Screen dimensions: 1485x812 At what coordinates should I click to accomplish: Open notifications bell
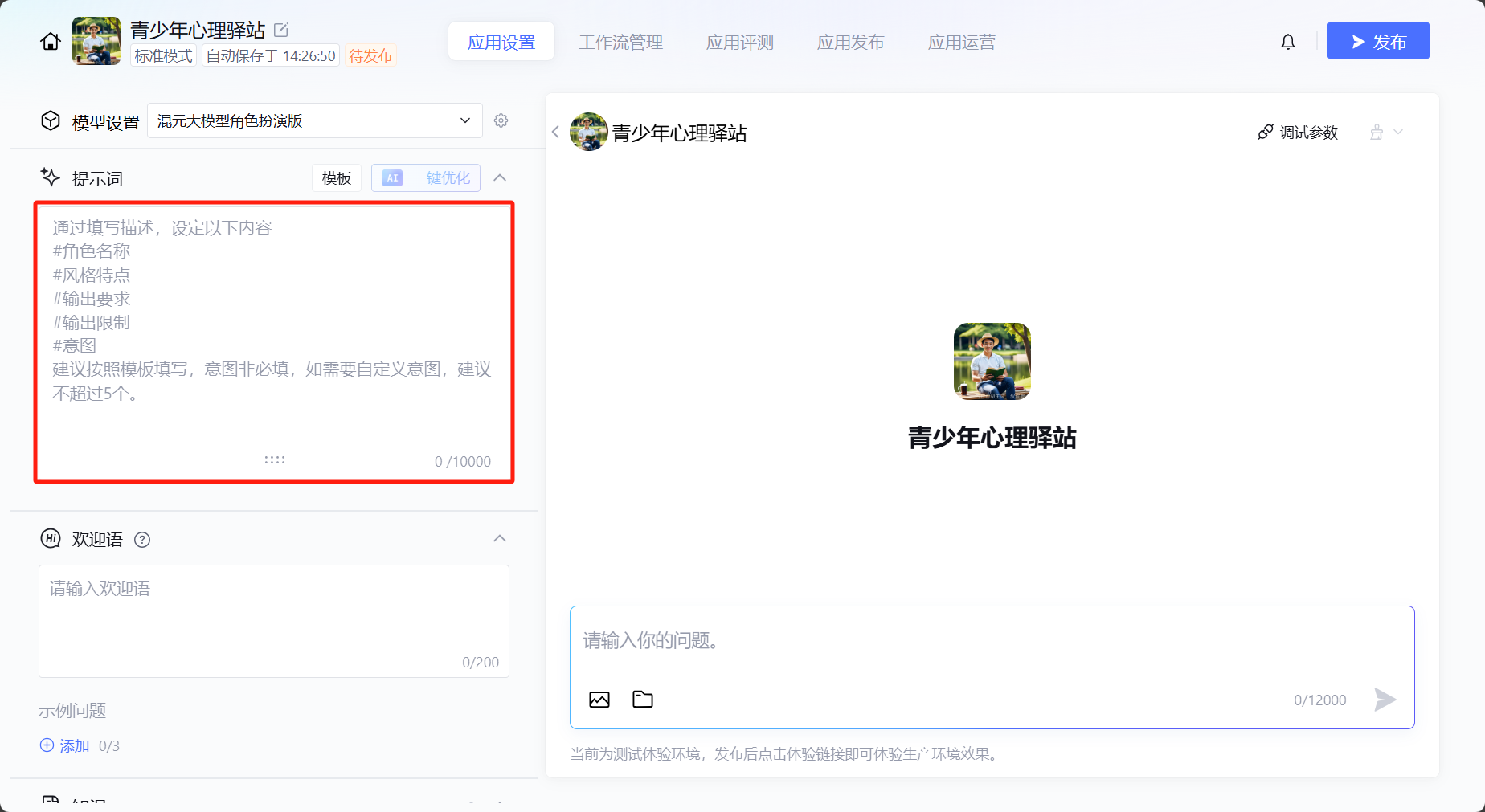(1287, 42)
